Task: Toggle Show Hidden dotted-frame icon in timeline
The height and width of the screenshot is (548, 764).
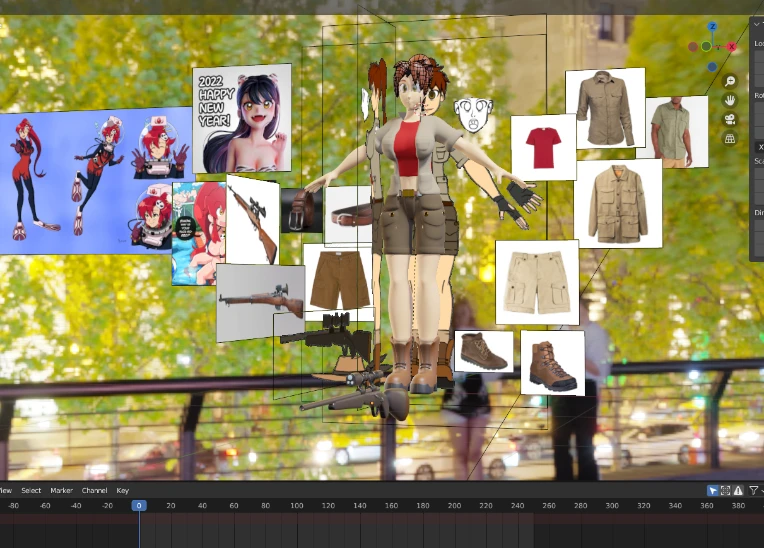Action: [725, 491]
